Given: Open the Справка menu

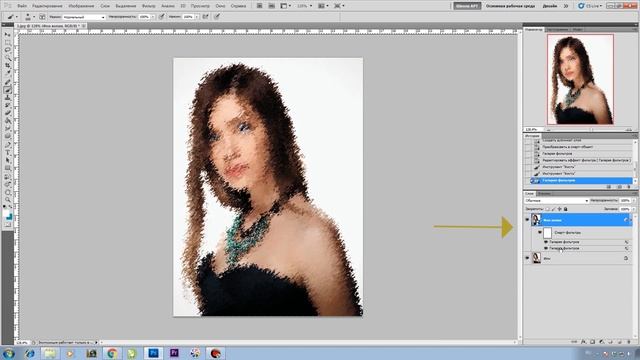Looking at the screenshot, I should (238, 6).
